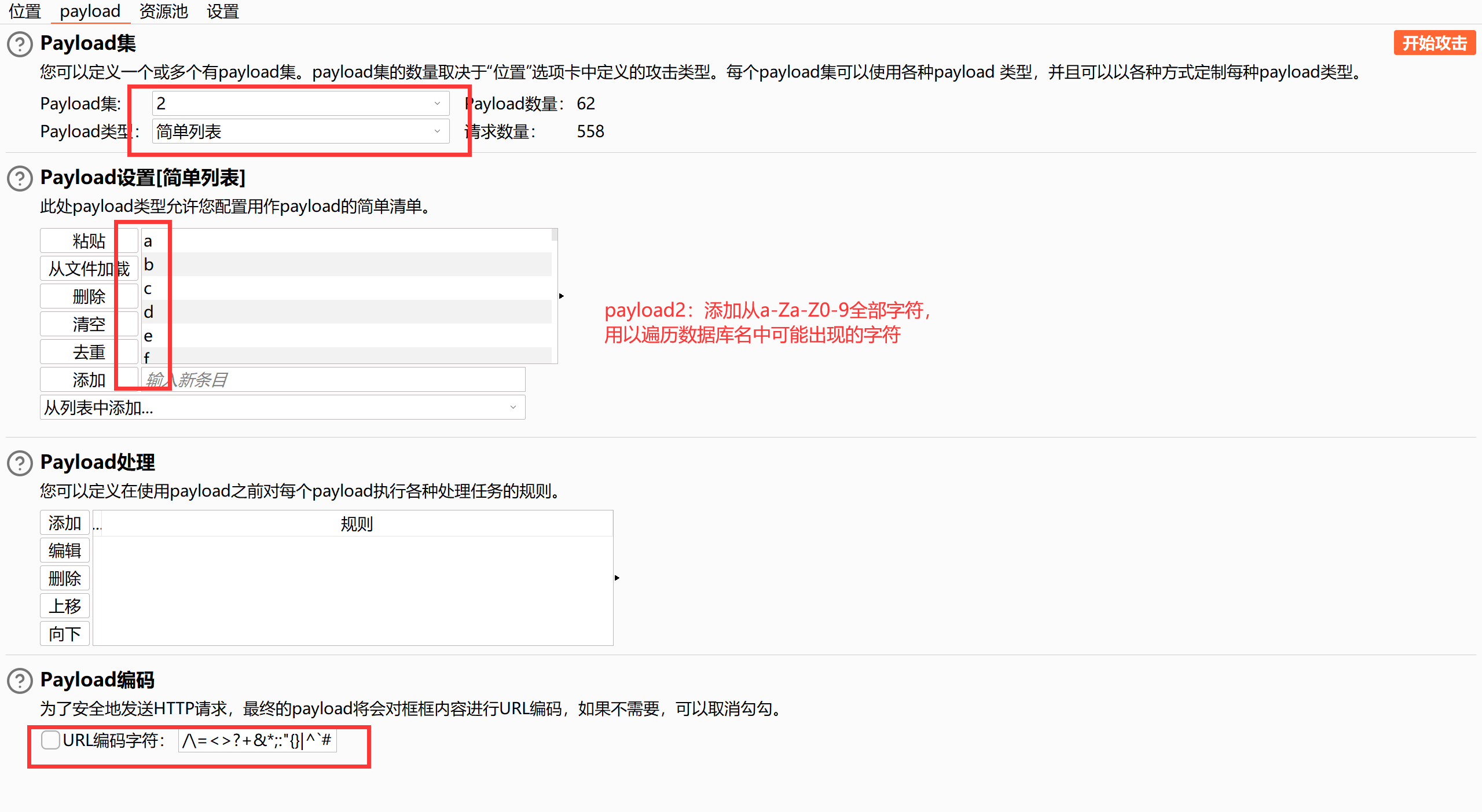The width and height of the screenshot is (1482, 812).
Task: Switch to the 位置 tab
Action: click(24, 11)
